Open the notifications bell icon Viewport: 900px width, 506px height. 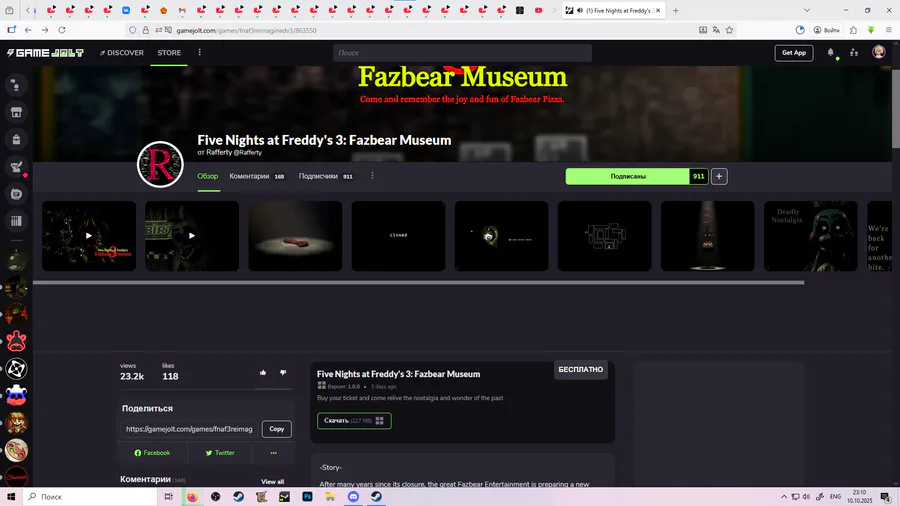point(831,53)
